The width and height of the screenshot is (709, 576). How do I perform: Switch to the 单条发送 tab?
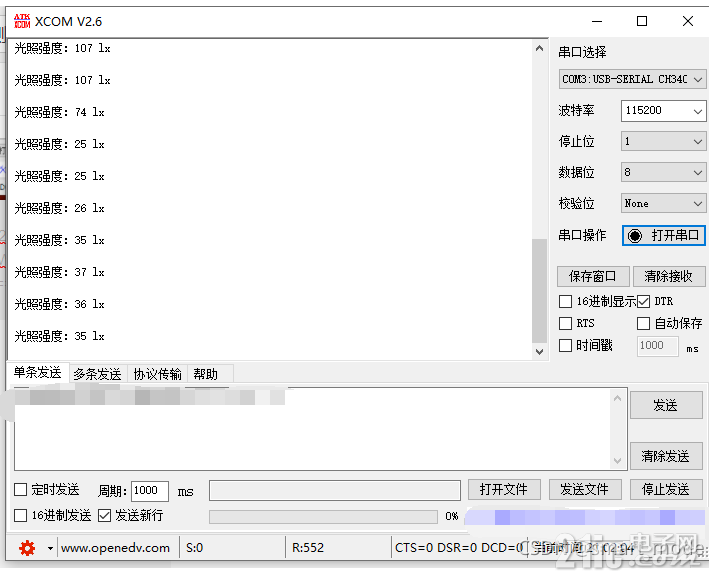point(38,373)
